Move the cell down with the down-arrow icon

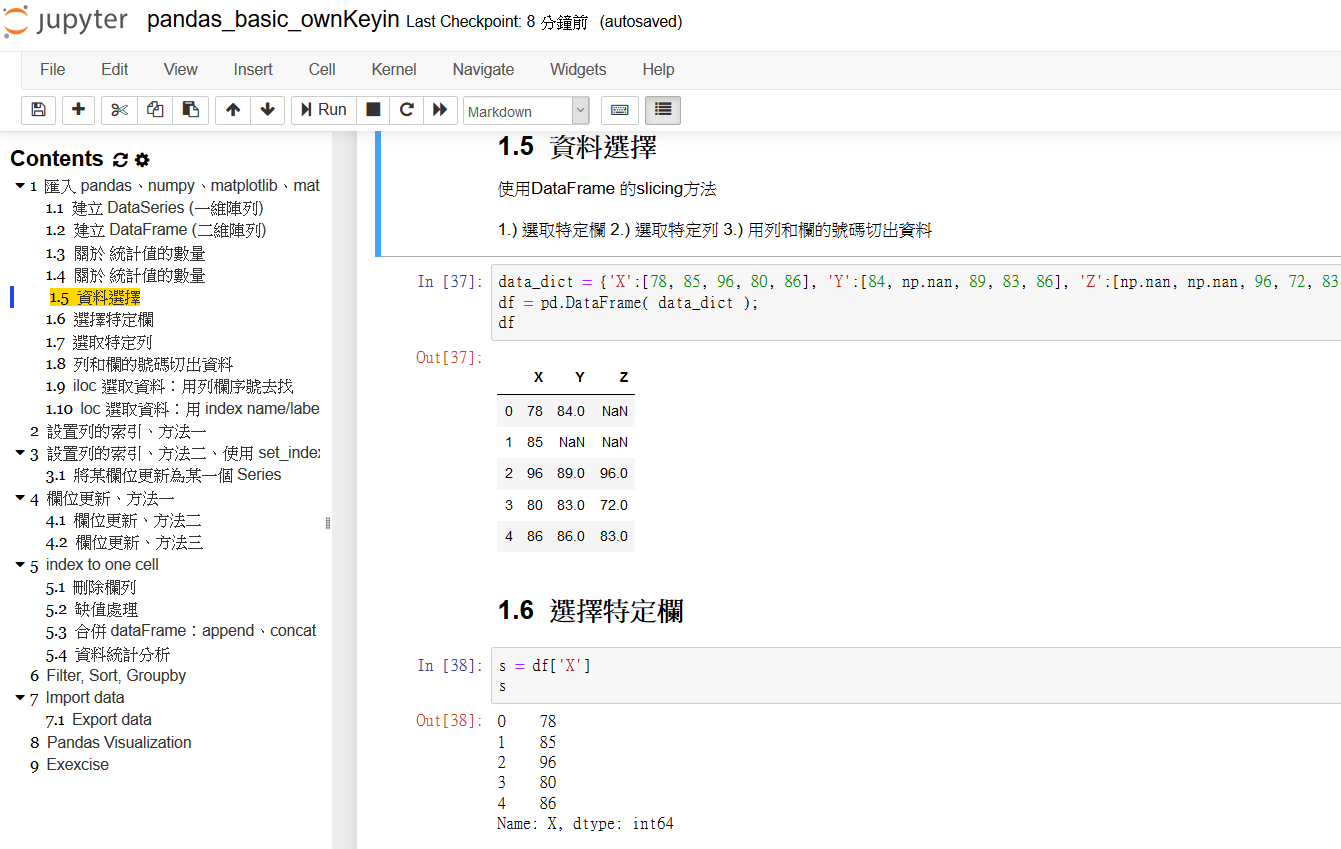(x=267, y=110)
